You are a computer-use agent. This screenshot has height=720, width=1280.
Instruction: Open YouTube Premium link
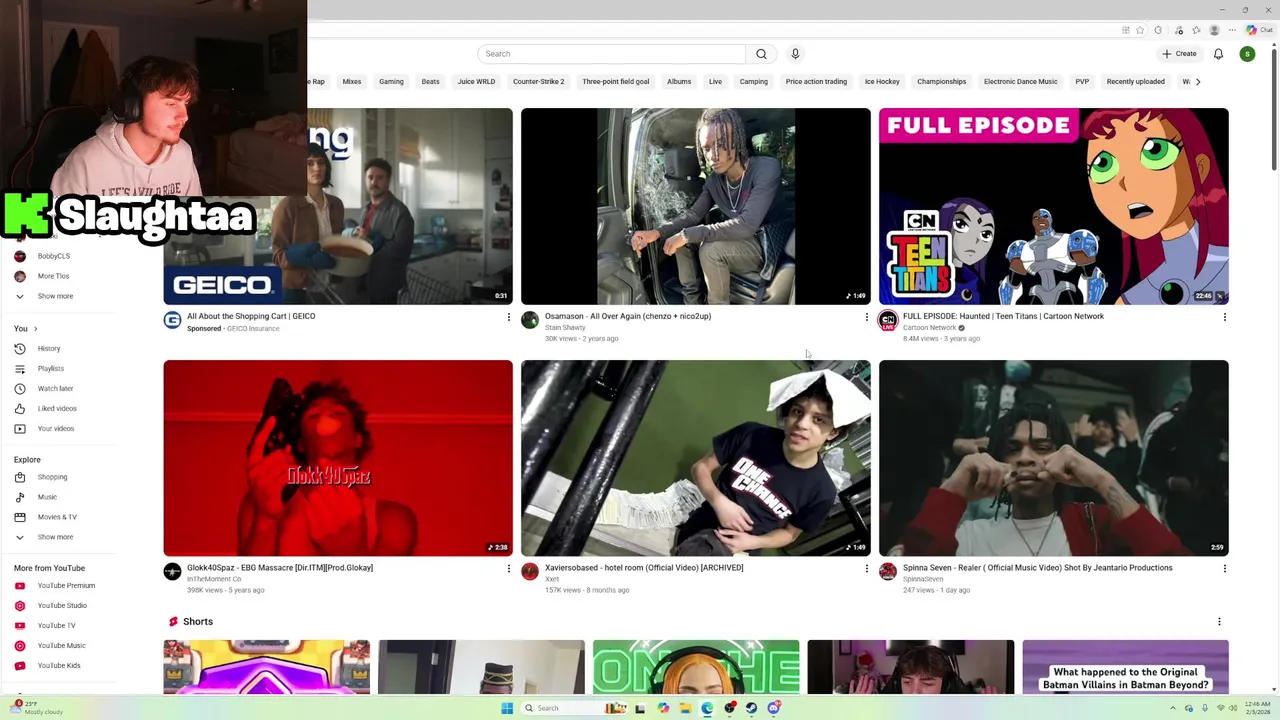66,586
